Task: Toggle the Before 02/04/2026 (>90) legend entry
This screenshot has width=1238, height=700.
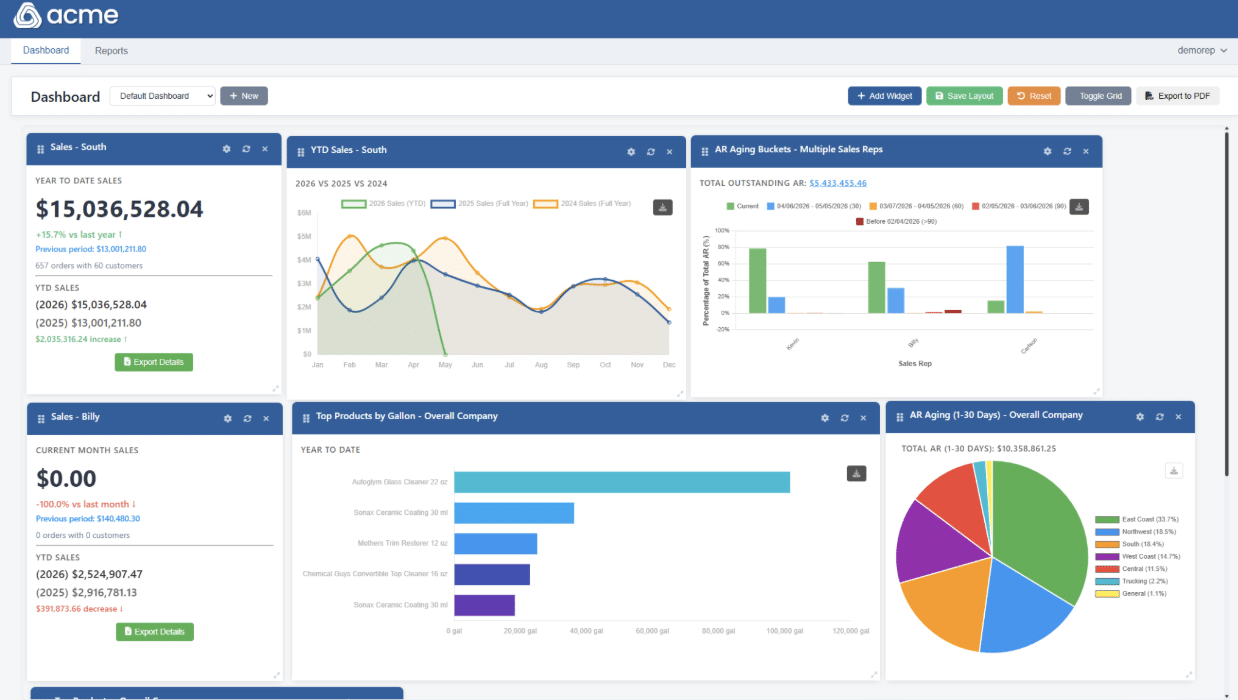Action: [x=896, y=221]
